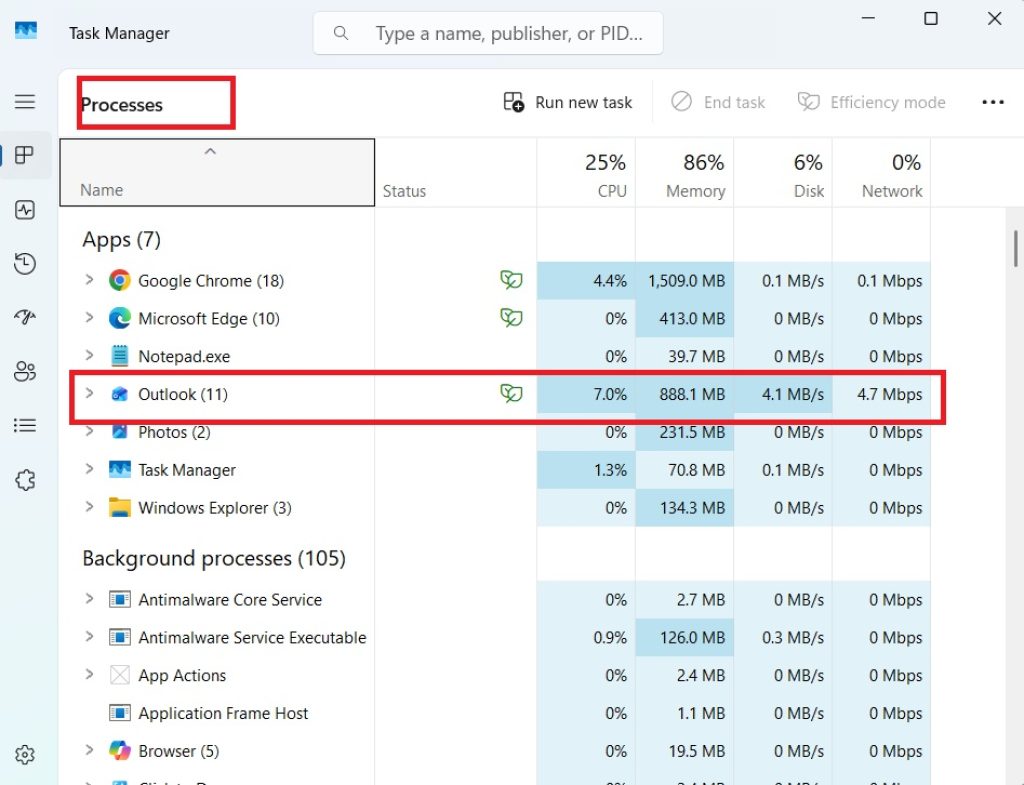Expand the Task Manager process
1024x785 pixels.
click(x=89, y=469)
